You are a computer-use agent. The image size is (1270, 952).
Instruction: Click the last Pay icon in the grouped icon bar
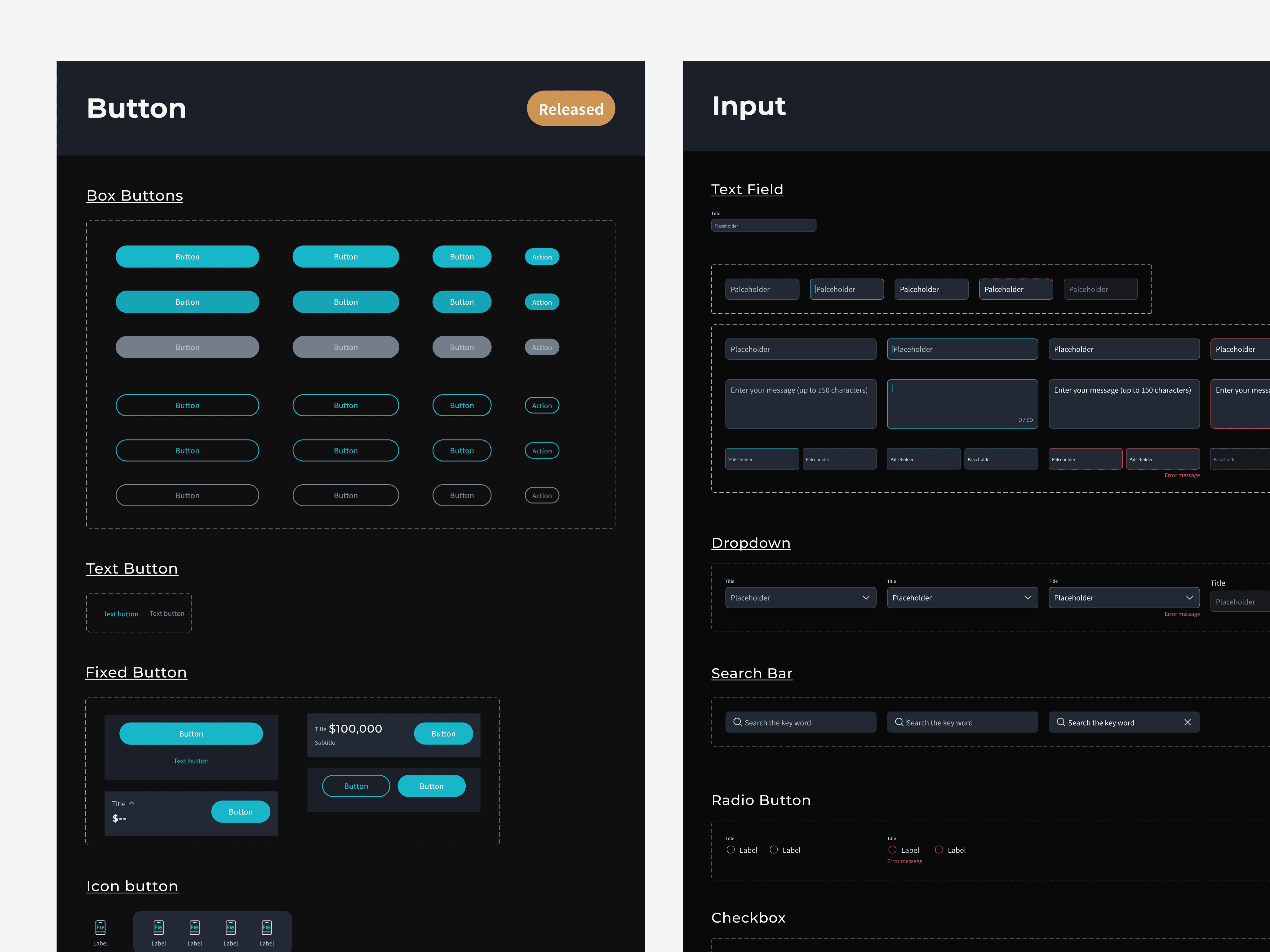click(x=266, y=927)
